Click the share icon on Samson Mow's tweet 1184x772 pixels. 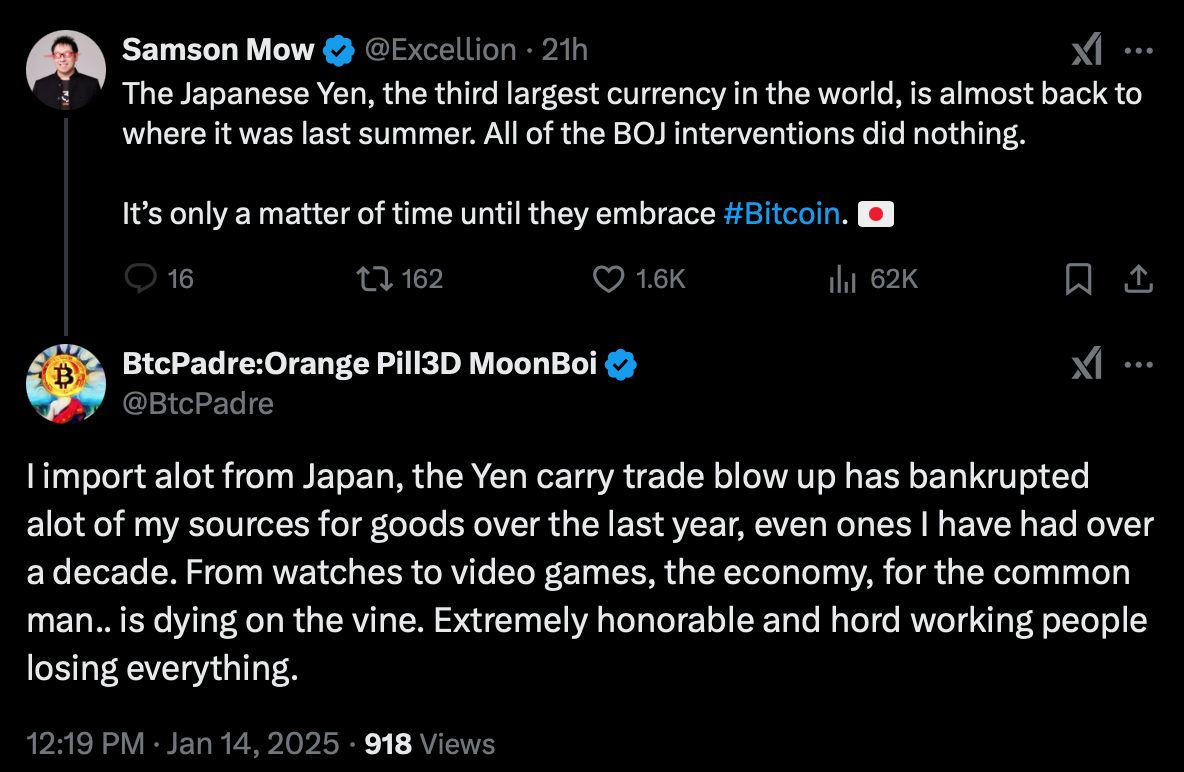click(x=1138, y=280)
